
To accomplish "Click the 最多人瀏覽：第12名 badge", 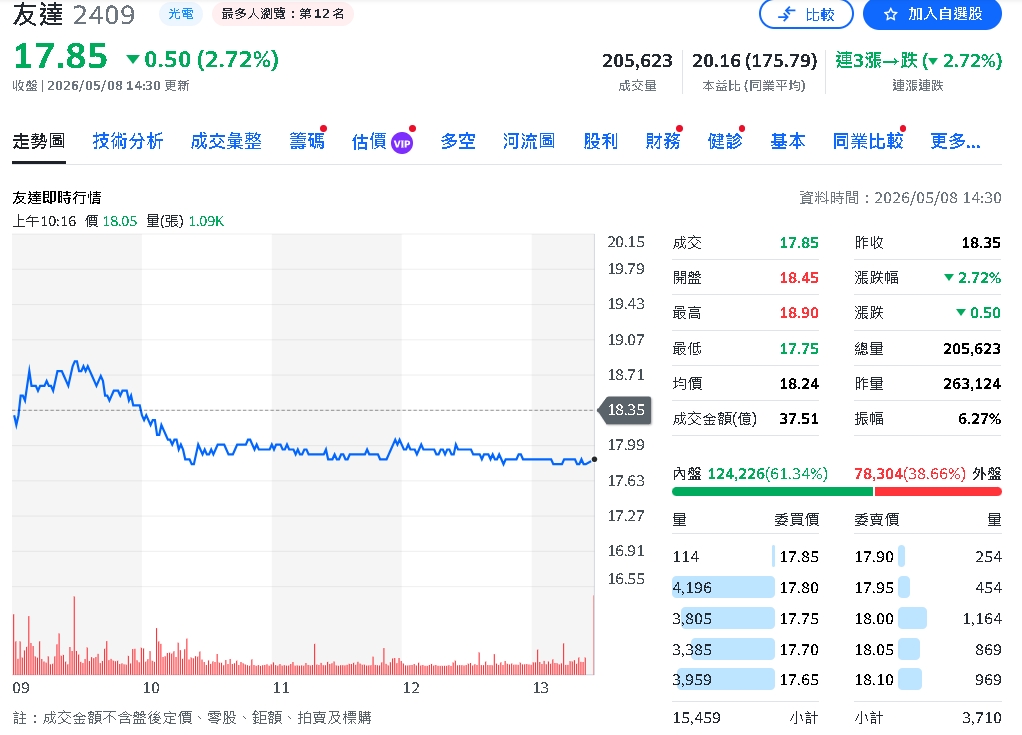I will 282,14.
